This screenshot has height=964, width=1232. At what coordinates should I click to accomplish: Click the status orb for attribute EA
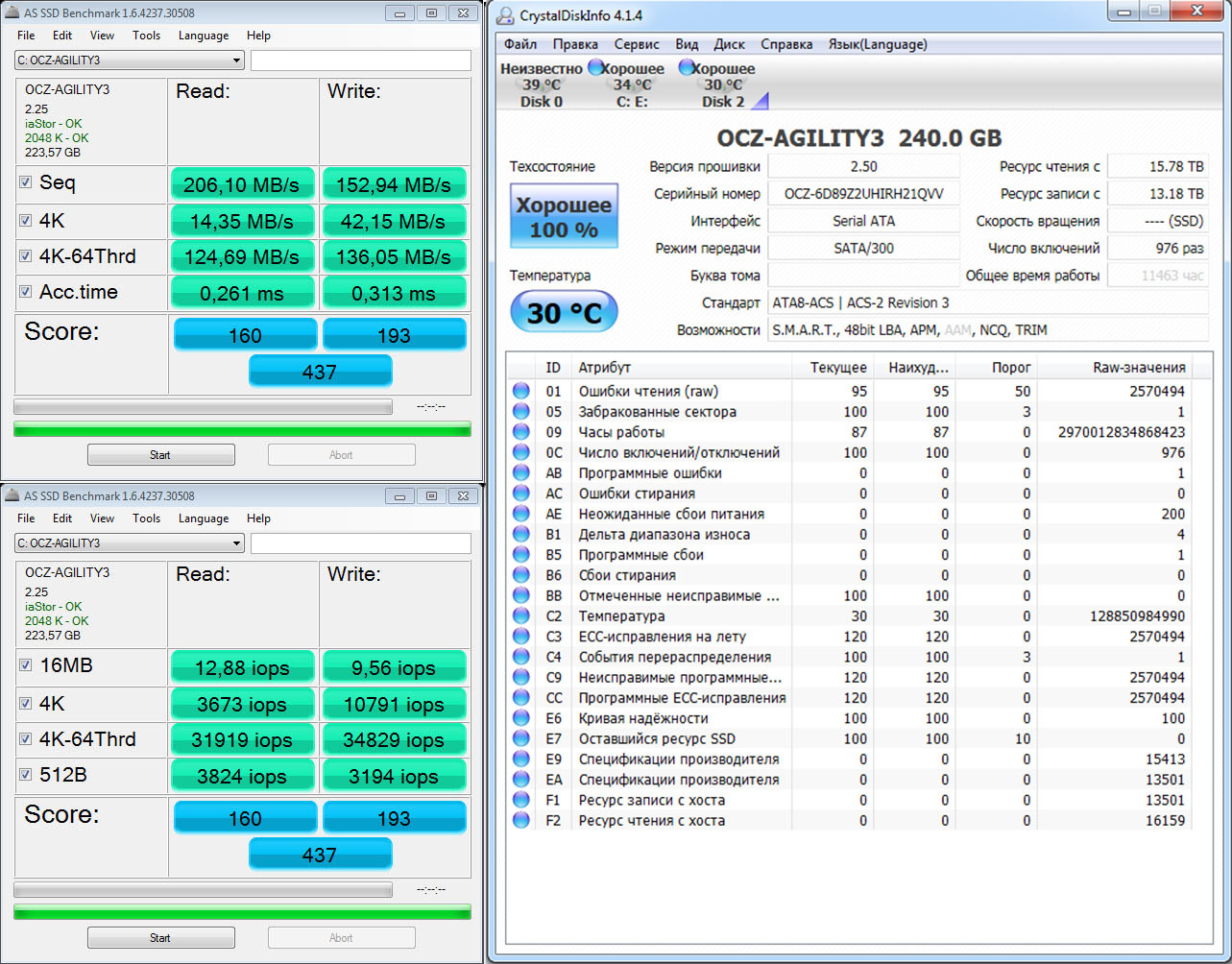[521, 779]
